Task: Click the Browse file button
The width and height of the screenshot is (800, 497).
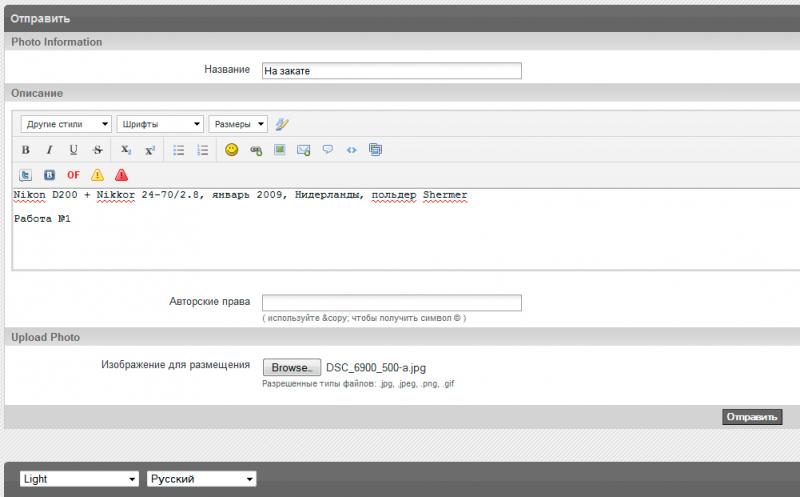Action: pyautogui.click(x=292, y=367)
